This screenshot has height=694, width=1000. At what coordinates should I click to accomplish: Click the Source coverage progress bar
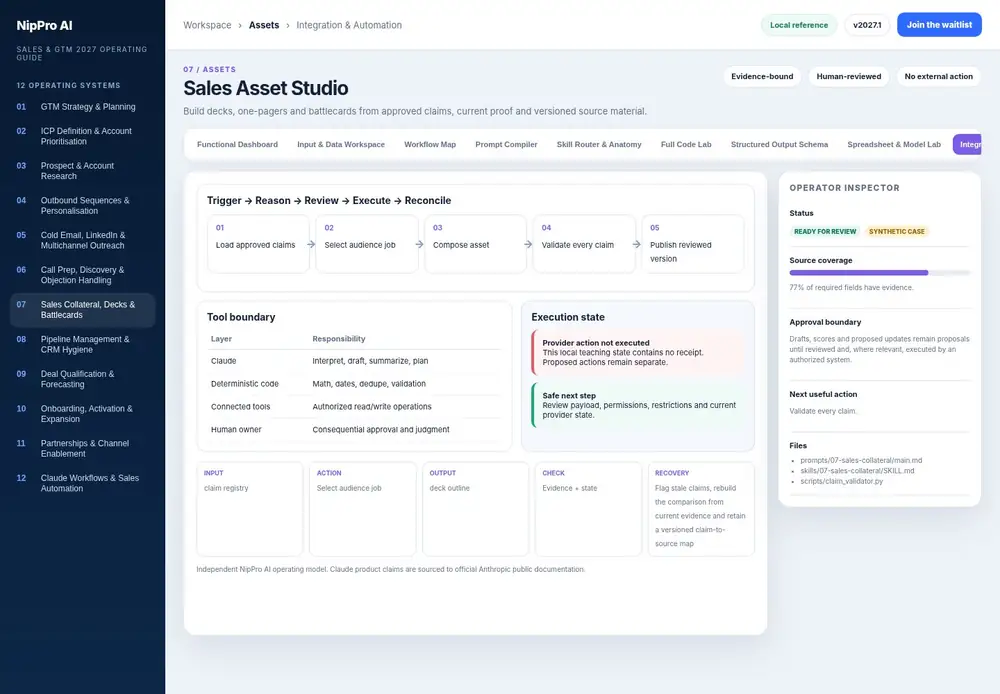pos(879,273)
